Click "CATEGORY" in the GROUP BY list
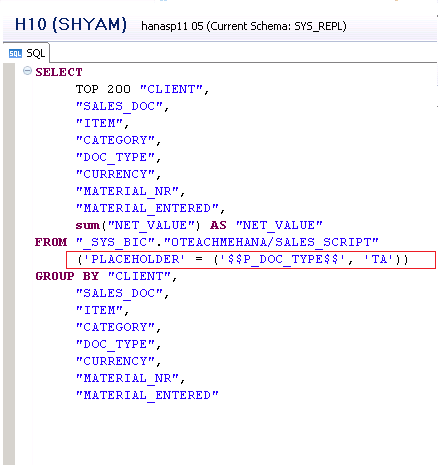Image resolution: width=438 pixels, height=465 pixels. pos(115,327)
